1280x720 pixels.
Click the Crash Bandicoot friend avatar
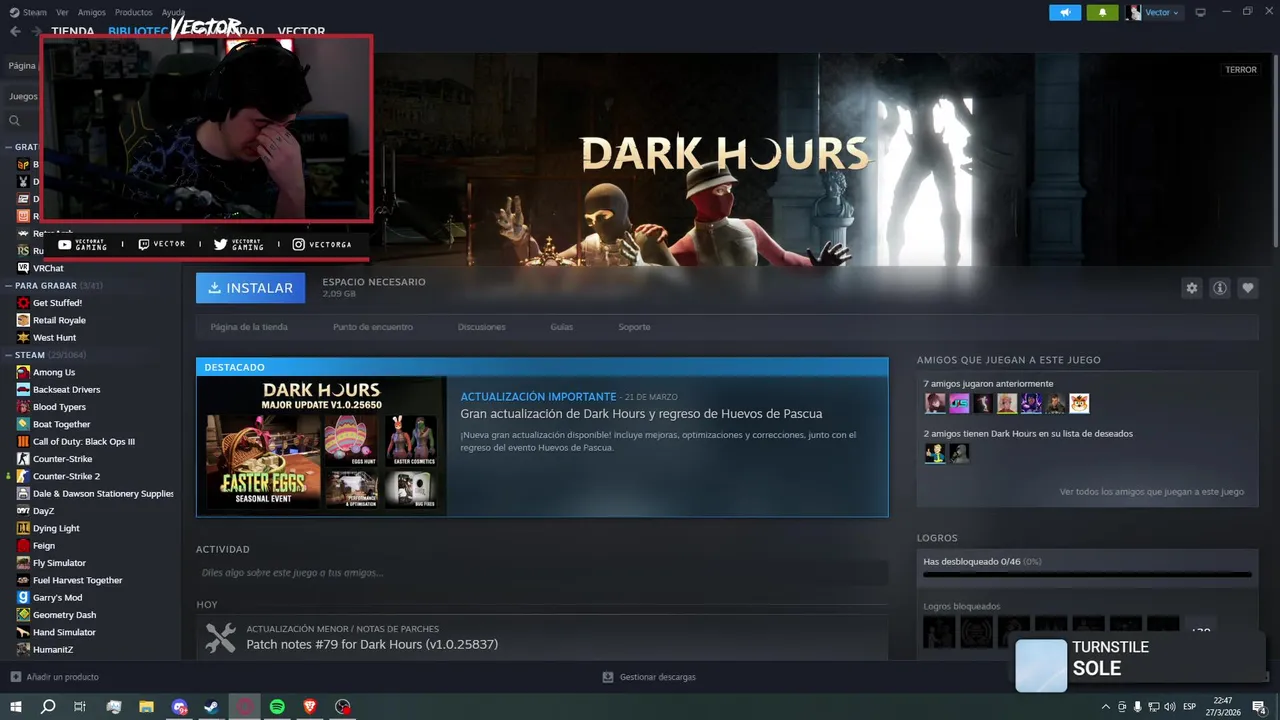pyautogui.click(x=1079, y=403)
